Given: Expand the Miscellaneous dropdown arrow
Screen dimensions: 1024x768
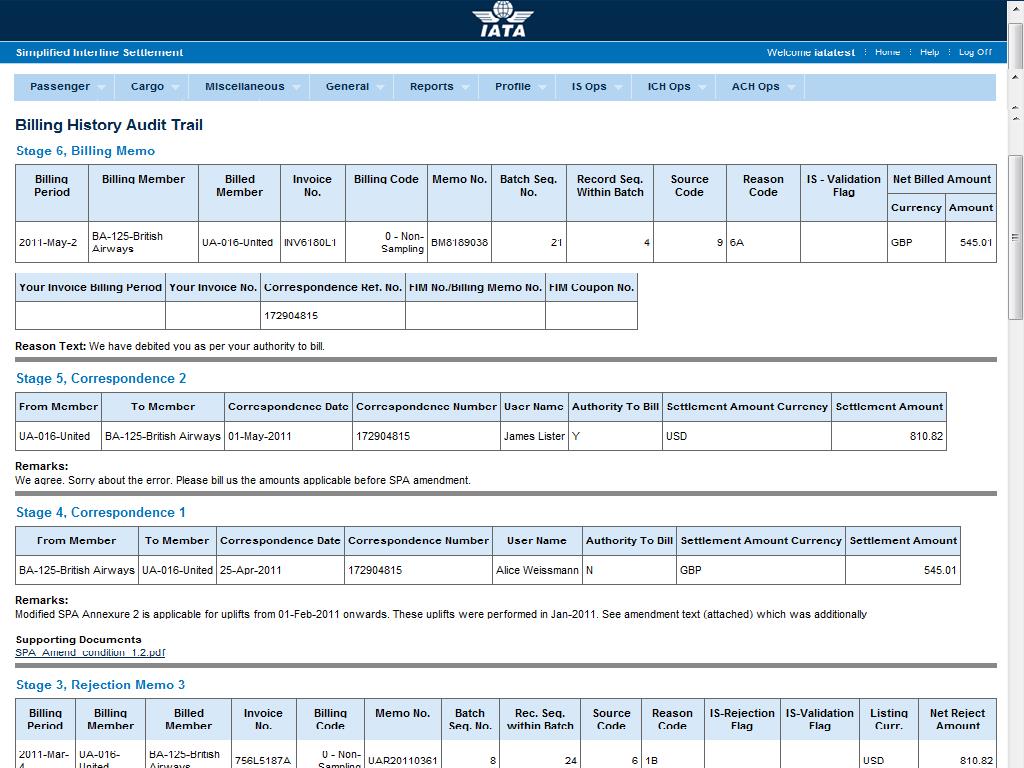Looking at the screenshot, I should pyautogui.click(x=296, y=88).
